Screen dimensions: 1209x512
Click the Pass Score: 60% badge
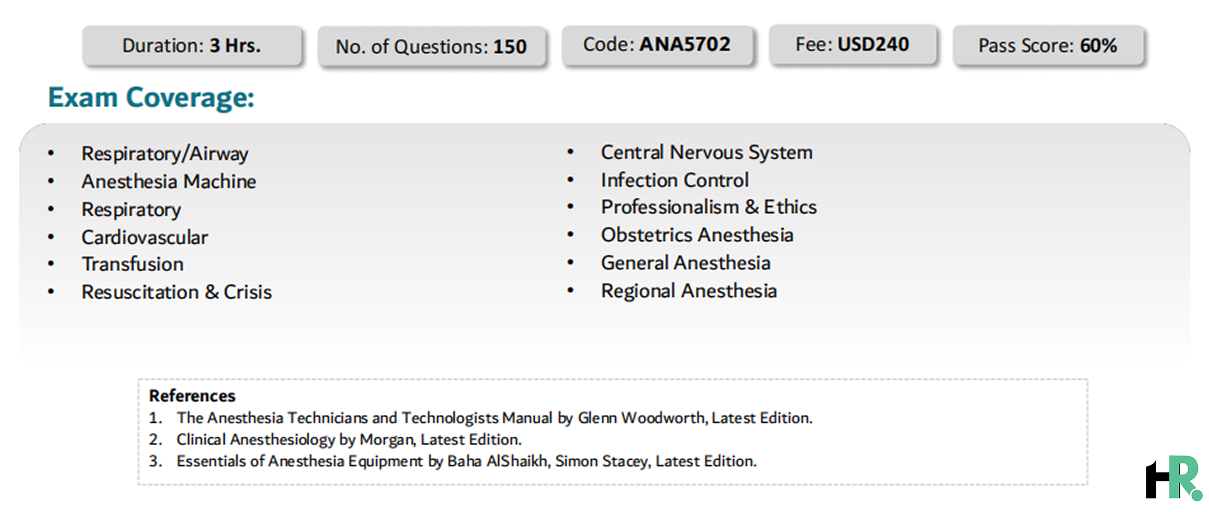coord(1047,46)
